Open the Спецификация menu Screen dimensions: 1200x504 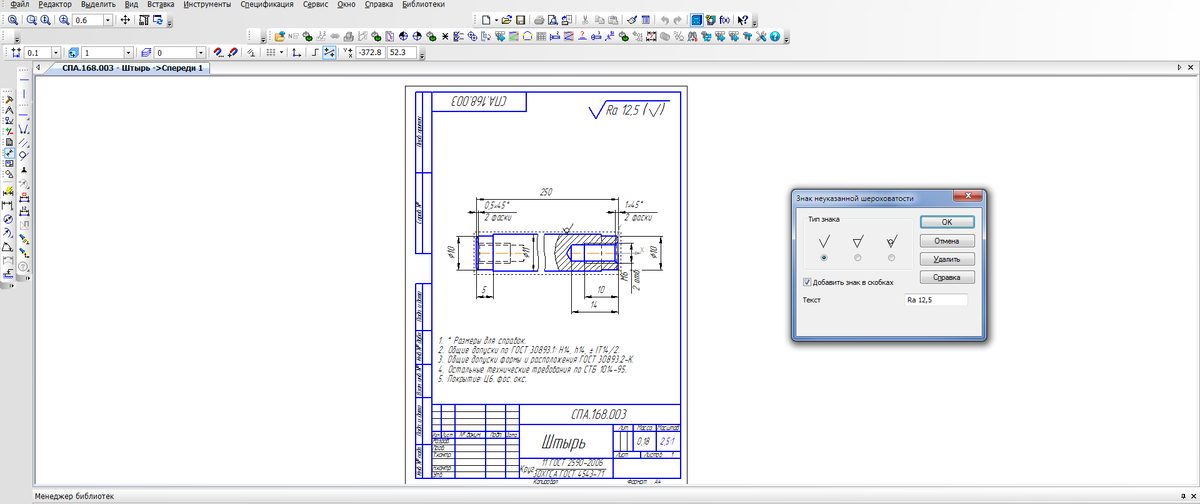tap(266, 5)
